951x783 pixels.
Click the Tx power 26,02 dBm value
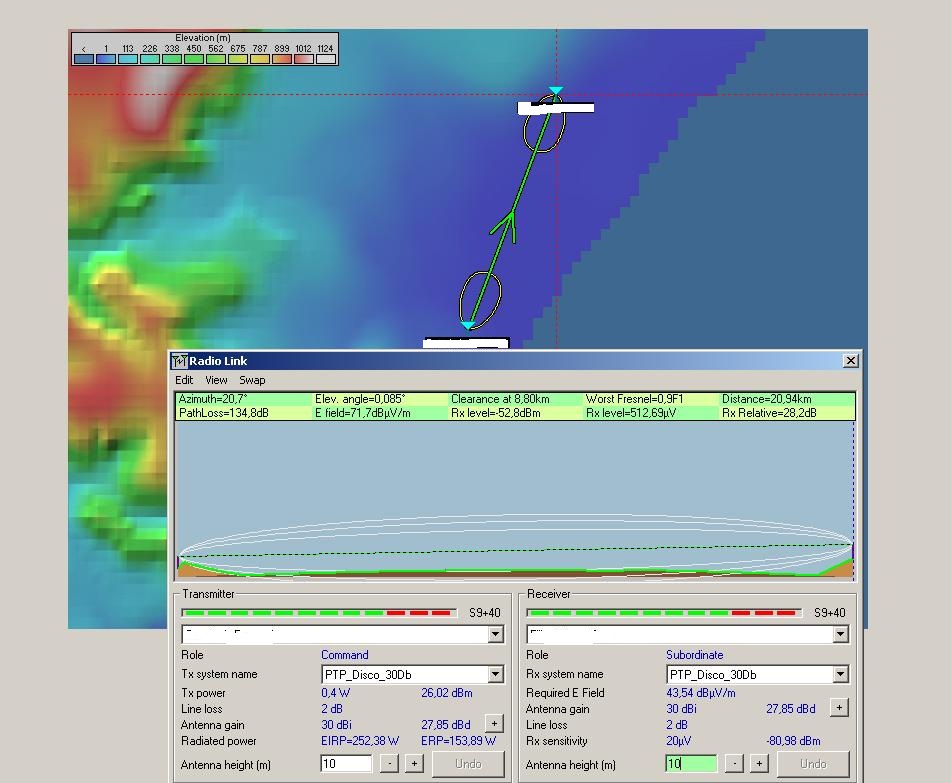pyautogui.click(x=446, y=693)
